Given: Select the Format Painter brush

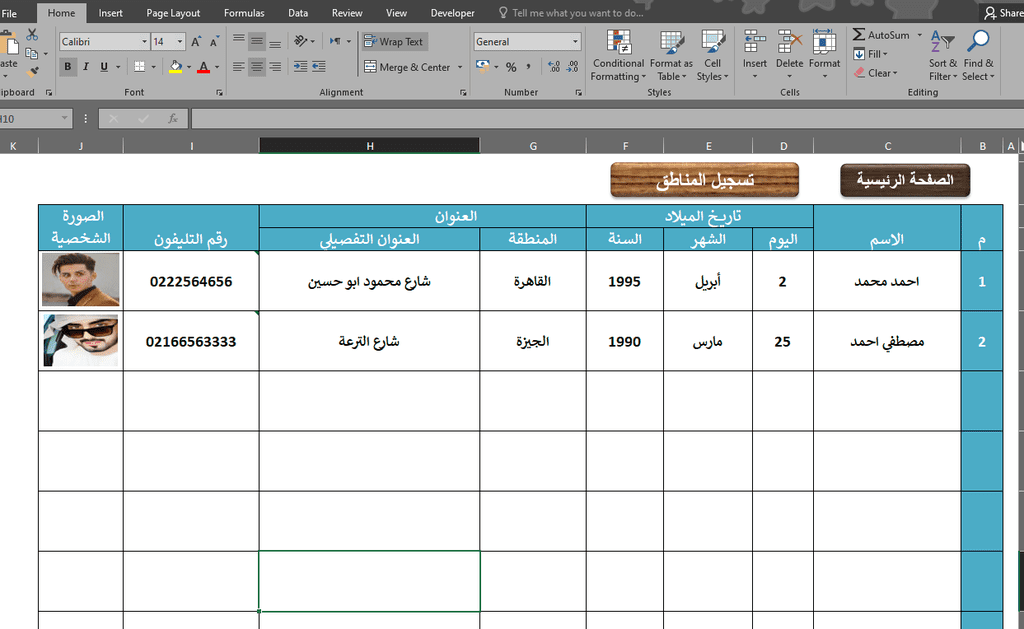Looking at the screenshot, I should (x=33, y=72).
